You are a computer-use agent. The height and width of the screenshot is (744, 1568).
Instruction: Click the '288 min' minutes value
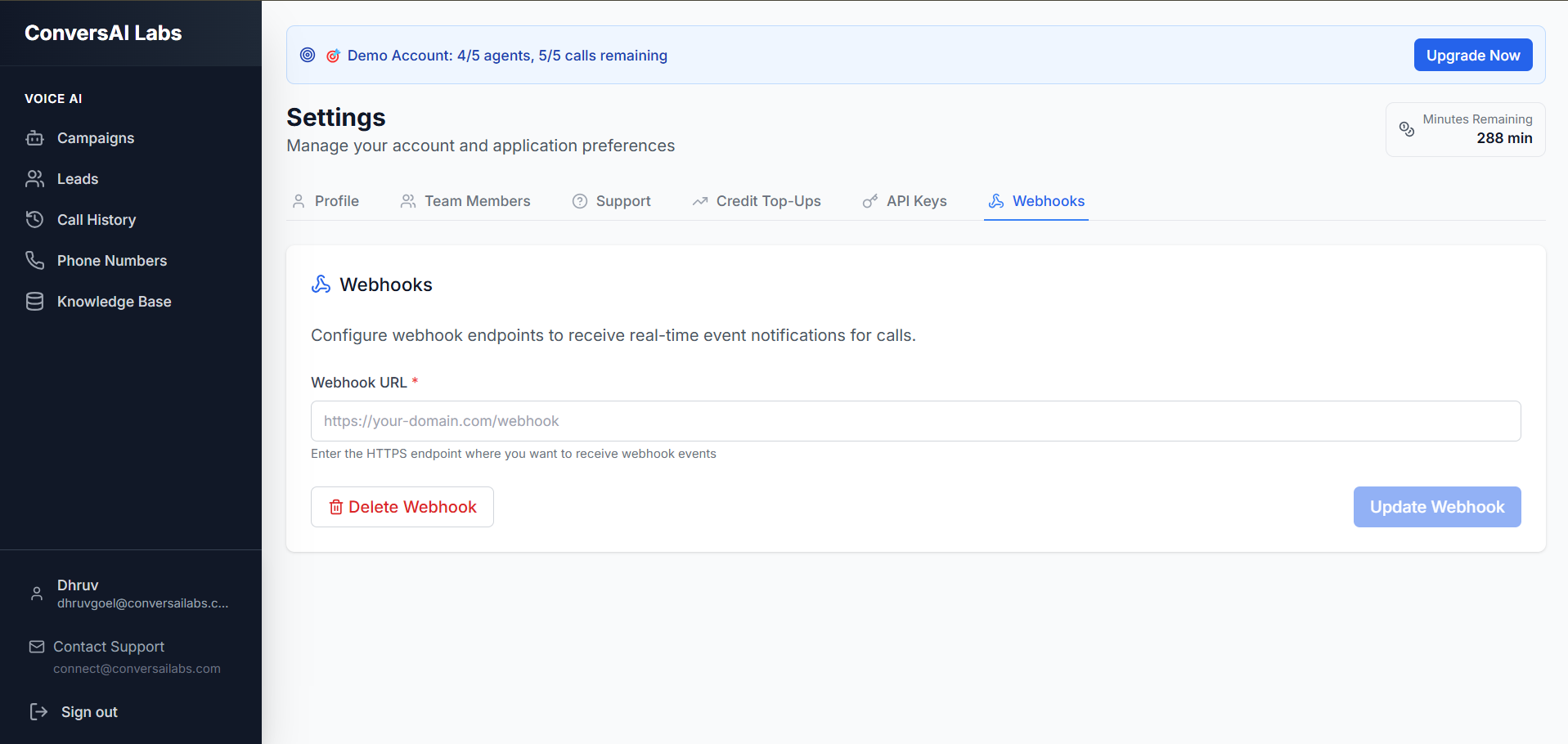pyautogui.click(x=1504, y=138)
